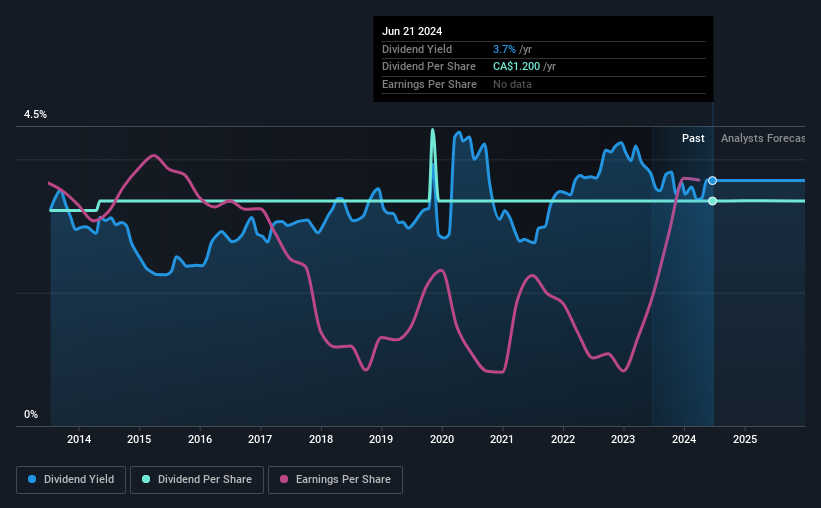
Task: Click the 2021 x-axis label
Action: tap(502, 439)
